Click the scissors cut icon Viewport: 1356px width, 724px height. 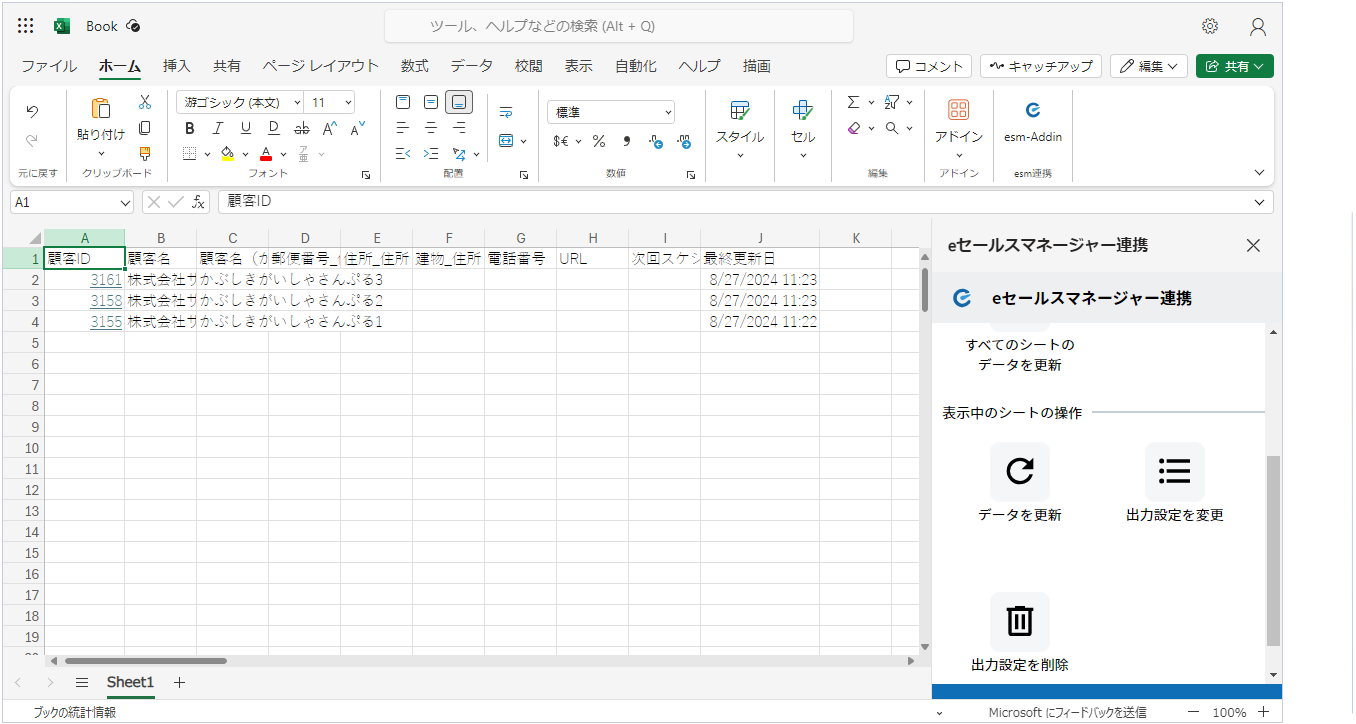145,102
